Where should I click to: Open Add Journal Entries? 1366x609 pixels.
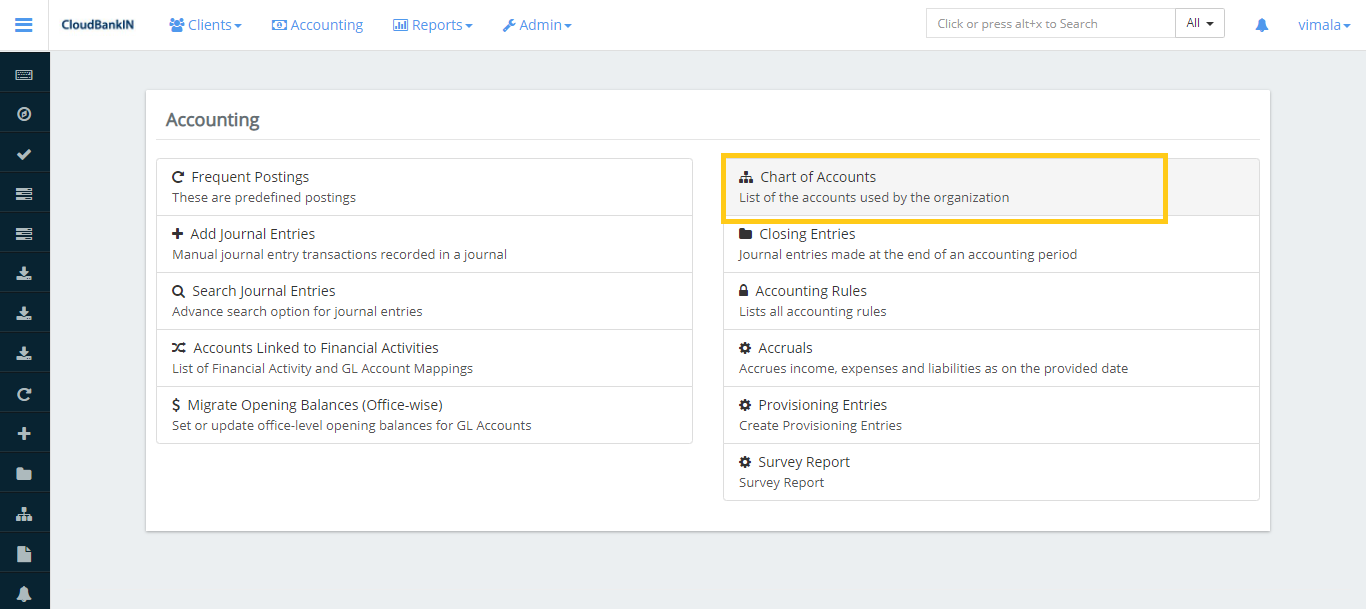pyautogui.click(x=252, y=233)
